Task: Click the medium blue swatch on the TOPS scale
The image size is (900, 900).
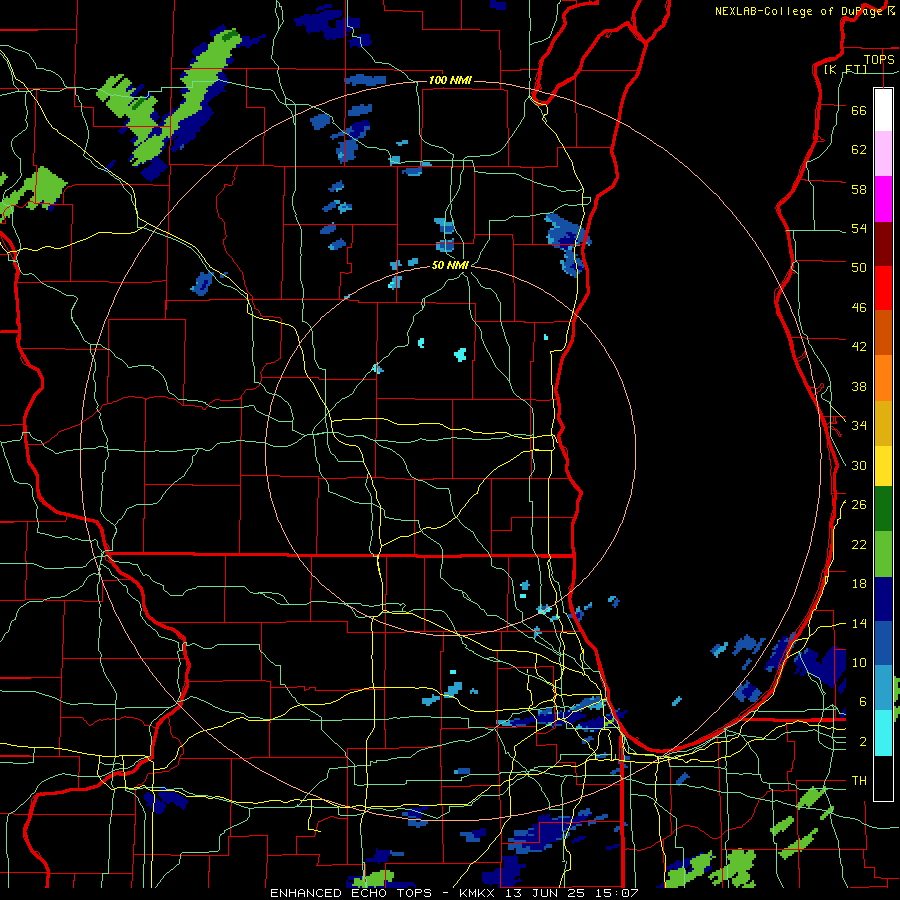Action: (x=883, y=643)
